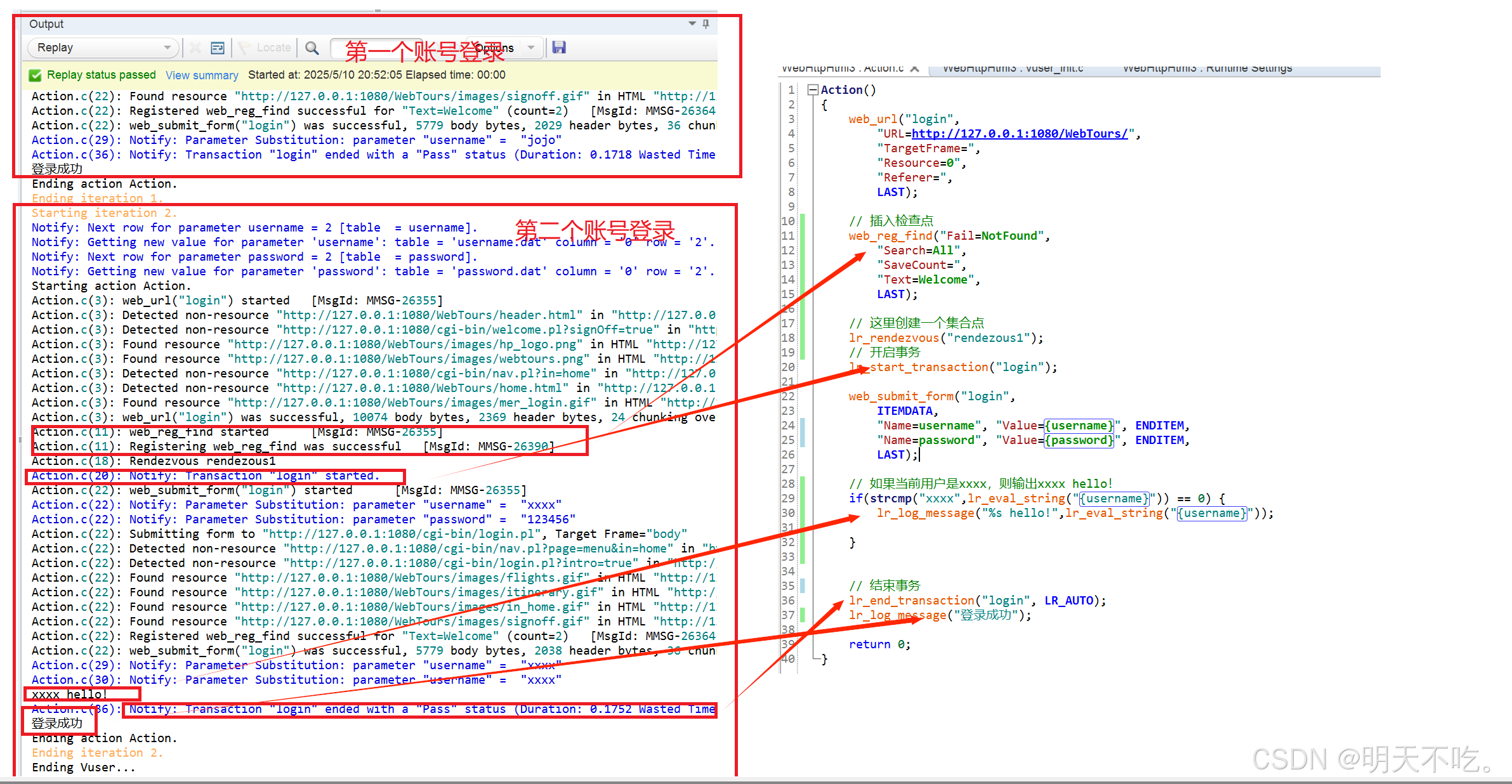Open the Output panel window position arrow
Viewport: 1512px width, 784px height.
(x=692, y=24)
